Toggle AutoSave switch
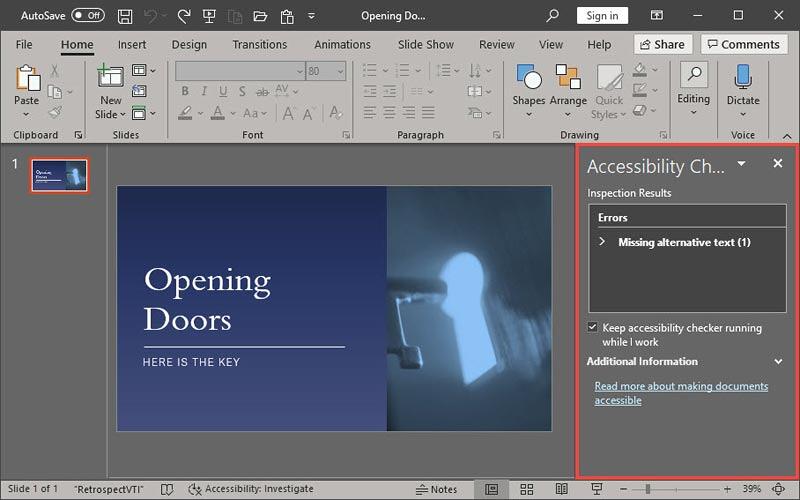The width and height of the screenshot is (800, 500). point(88,15)
